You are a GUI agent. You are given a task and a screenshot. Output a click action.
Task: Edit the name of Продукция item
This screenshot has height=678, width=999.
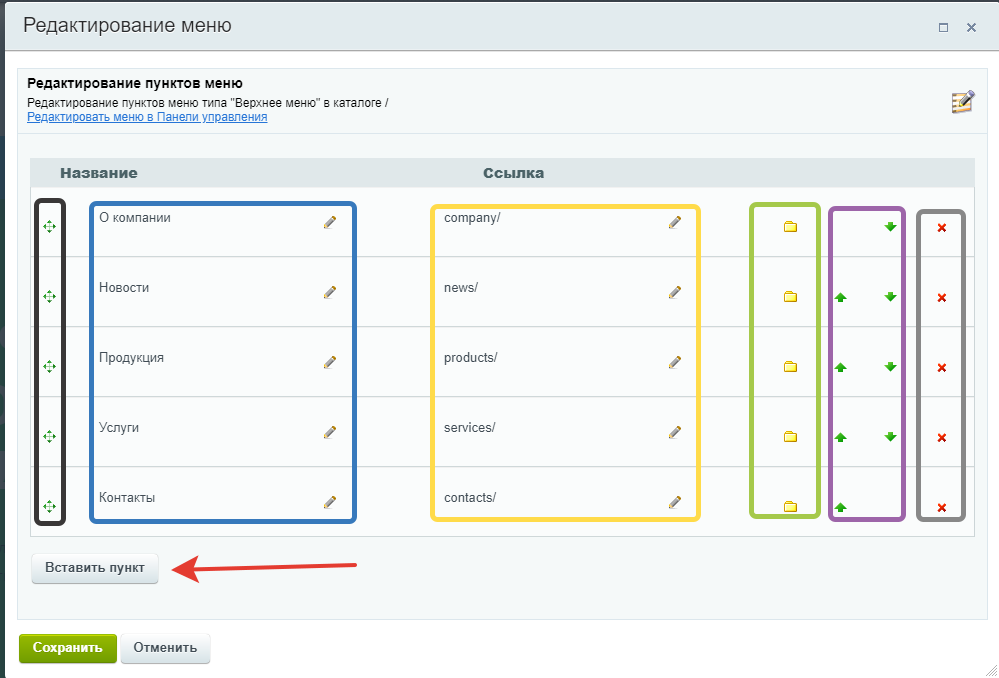[329, 362]
